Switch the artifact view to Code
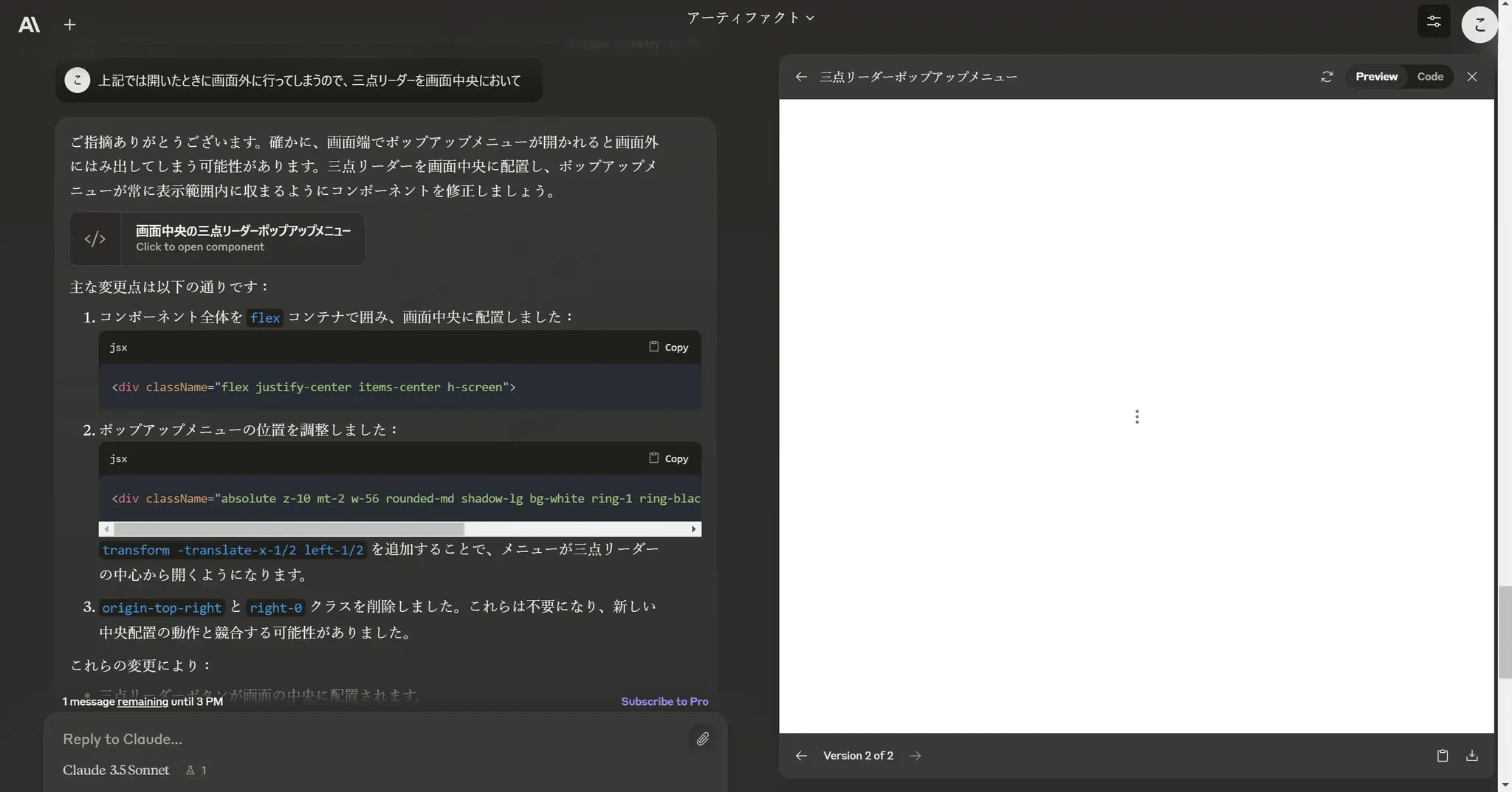 click(x=1430, y=77)
